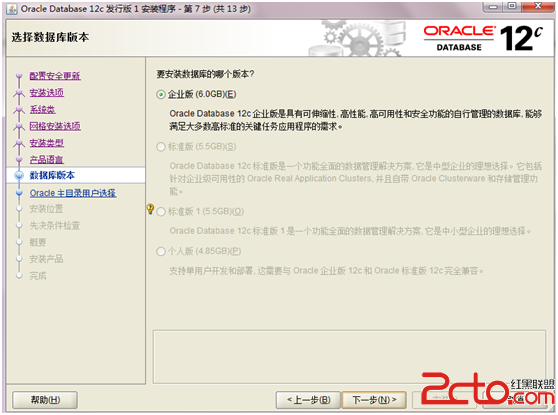Close the Oracle installer window
Viewport: 558px width, 415px height.
click(538, 6)
